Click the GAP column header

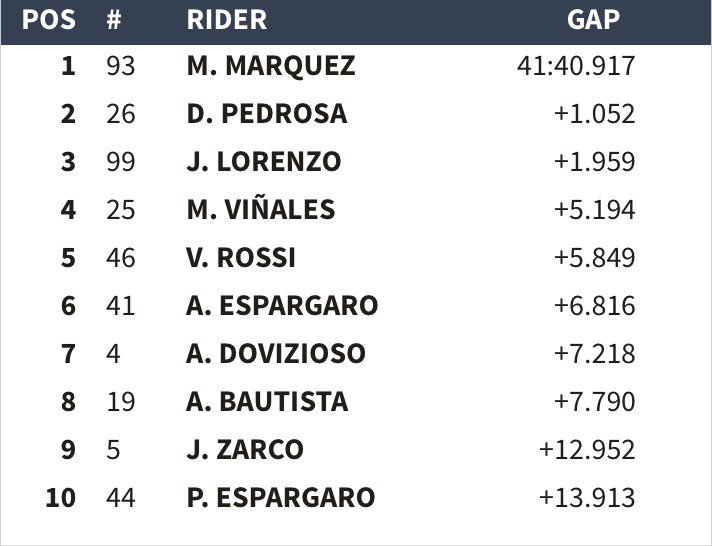tap(593, 19)
